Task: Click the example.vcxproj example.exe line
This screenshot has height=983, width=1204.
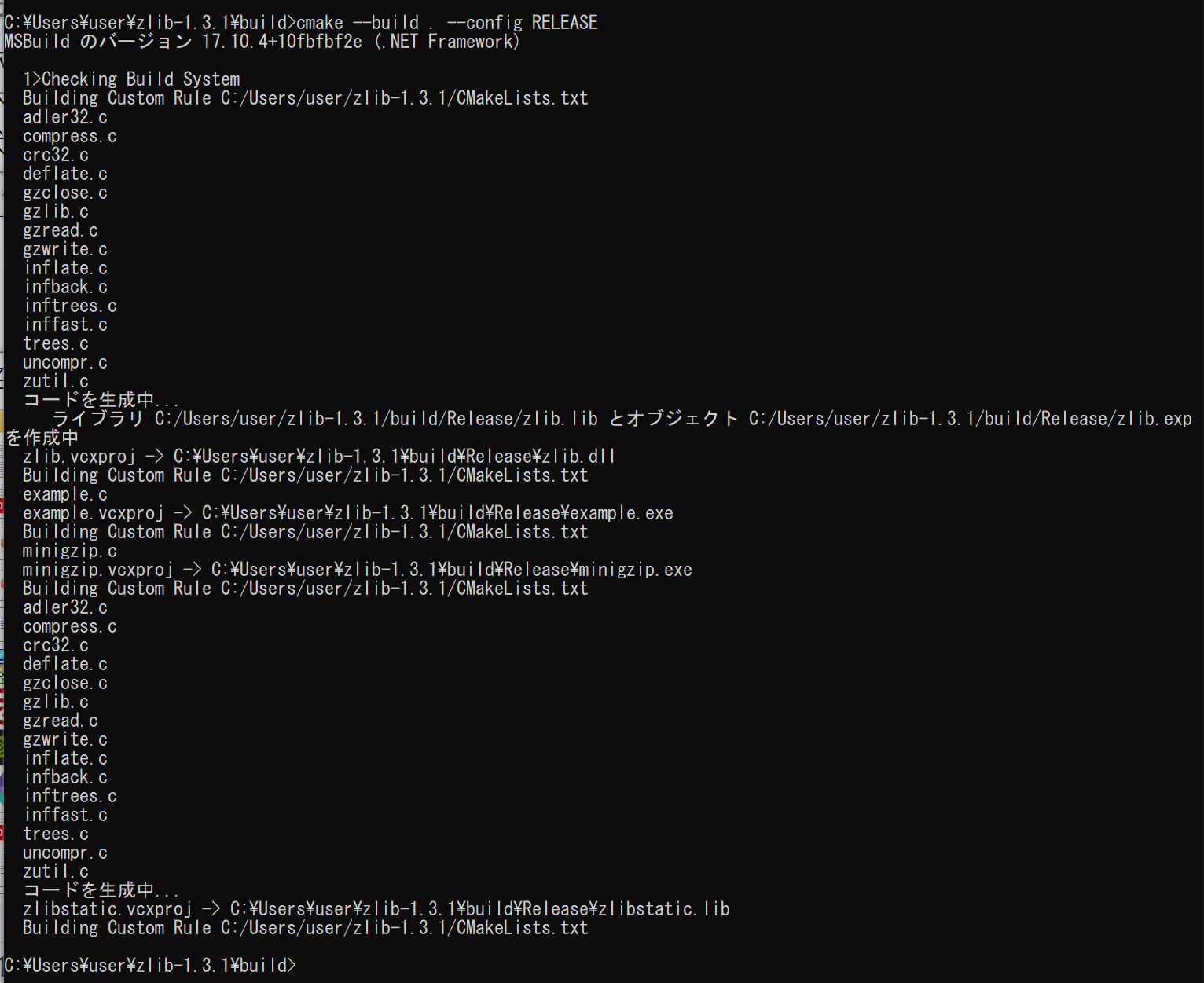Action: coord(348,513)
